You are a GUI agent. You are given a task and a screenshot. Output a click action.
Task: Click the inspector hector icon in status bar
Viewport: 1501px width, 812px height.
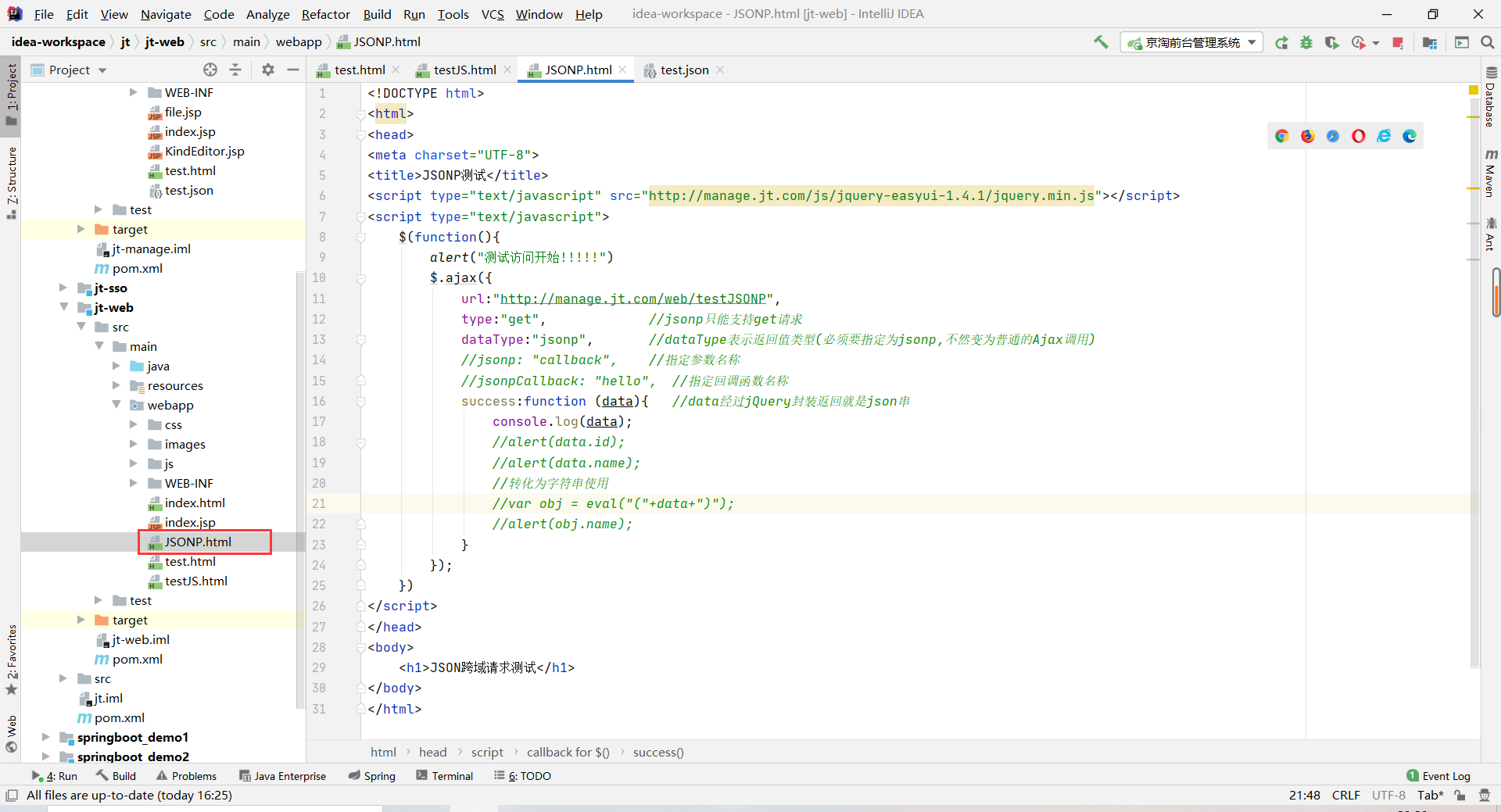coord(1485,795)
